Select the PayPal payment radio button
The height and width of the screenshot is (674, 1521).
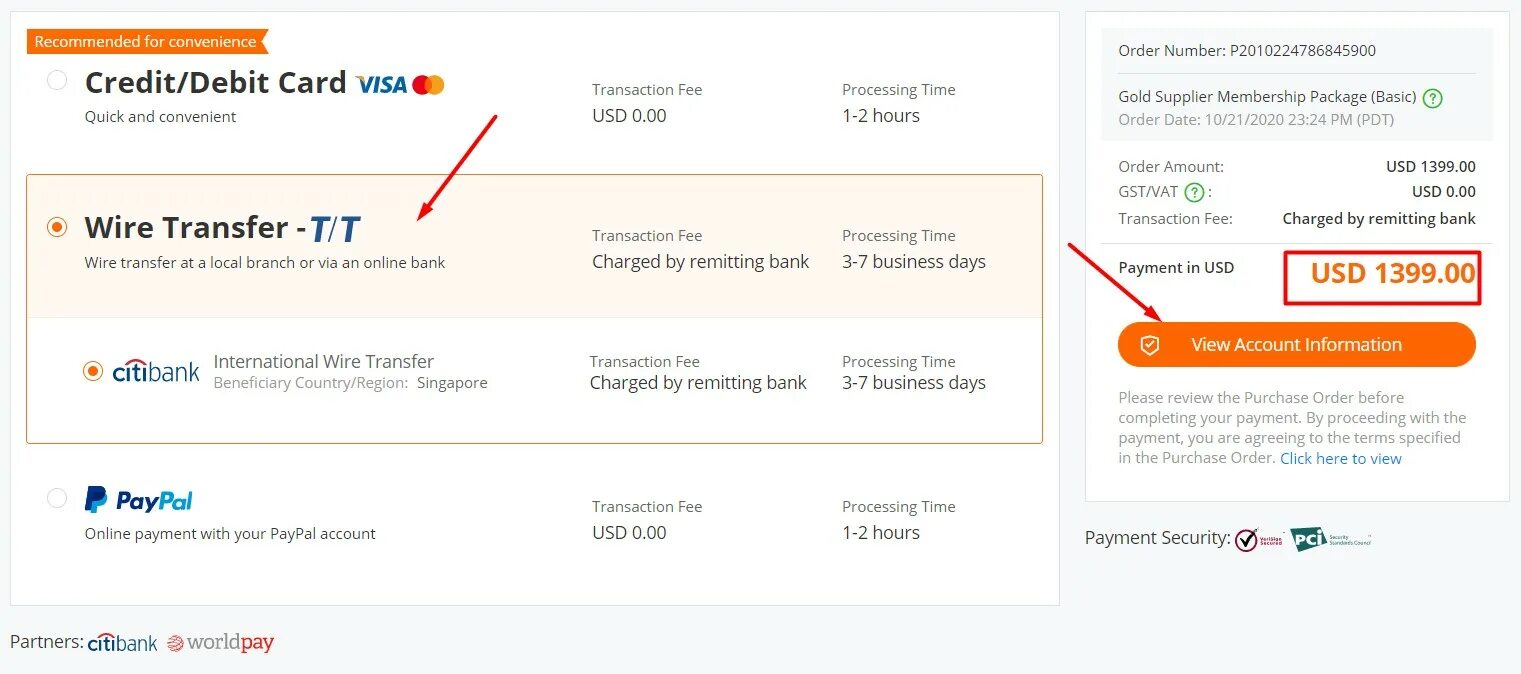57,498
